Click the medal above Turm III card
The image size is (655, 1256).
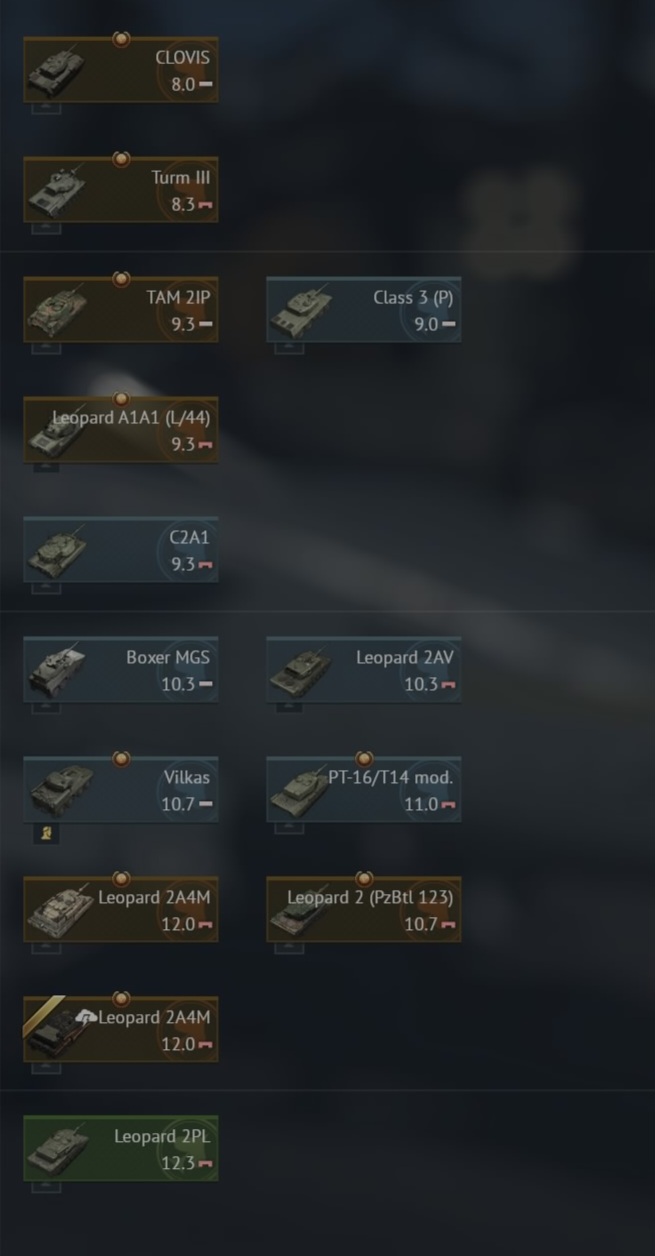pos(121,159)
